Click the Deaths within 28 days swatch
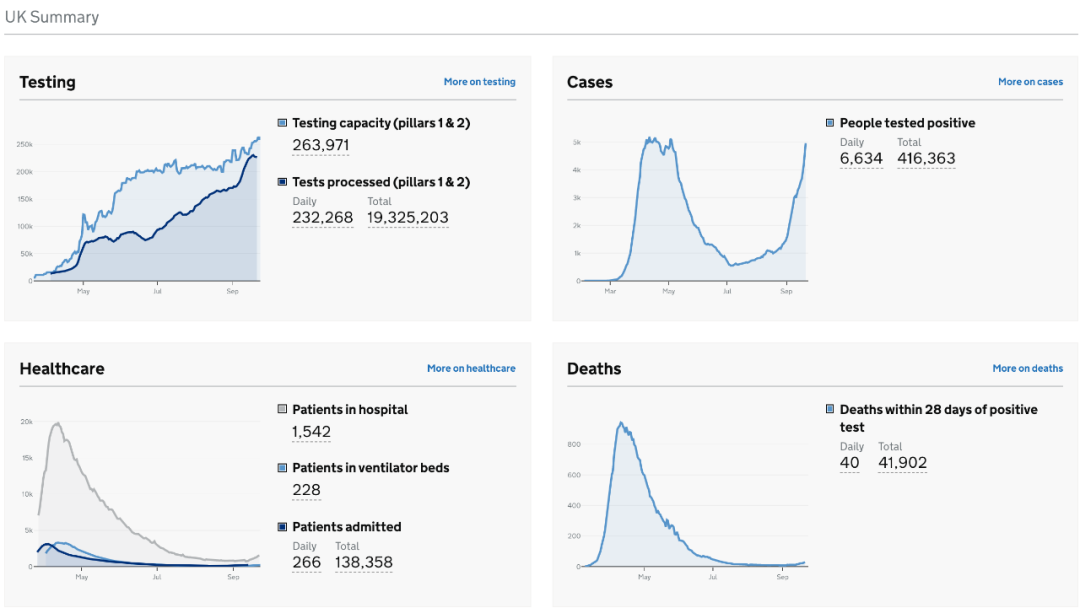The image size is (1080, 608). point(829,409)
